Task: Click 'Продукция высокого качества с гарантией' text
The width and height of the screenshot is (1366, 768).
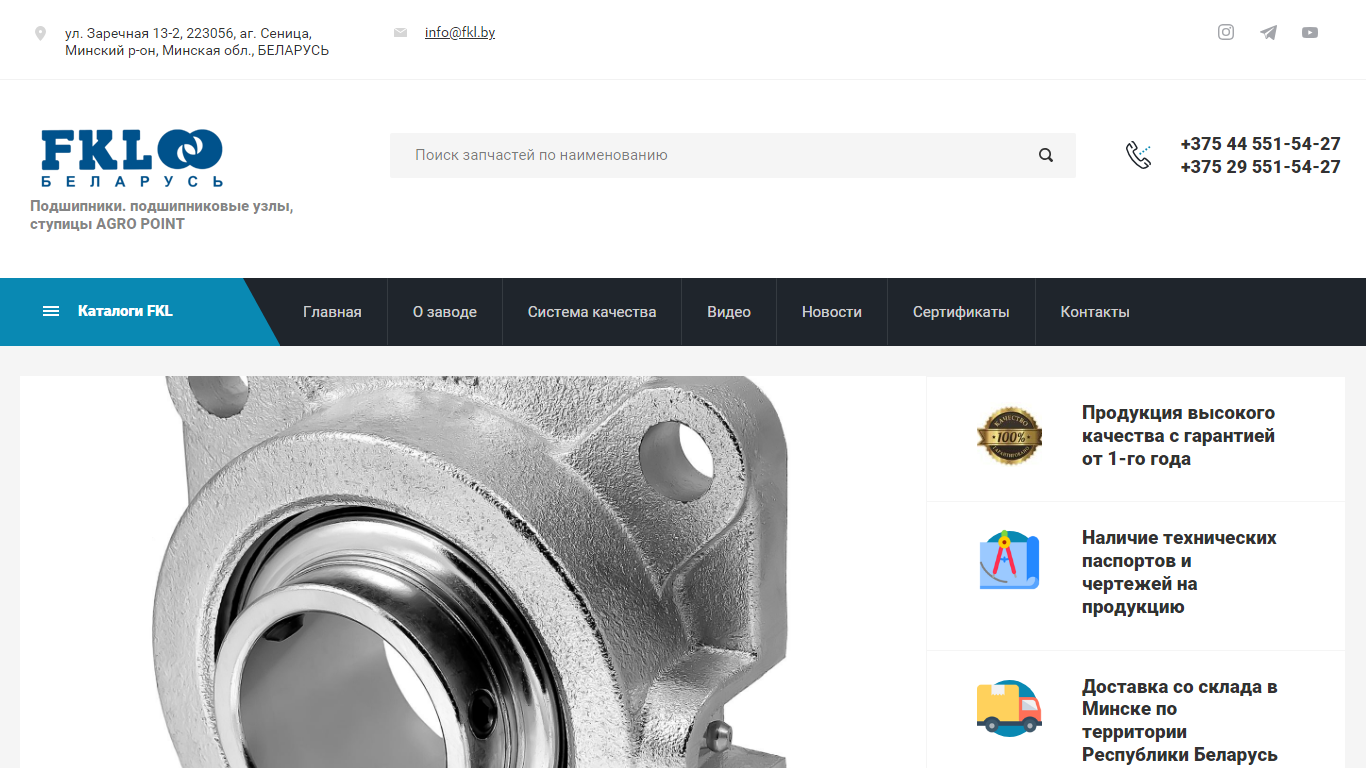Action: (1178, 436)
